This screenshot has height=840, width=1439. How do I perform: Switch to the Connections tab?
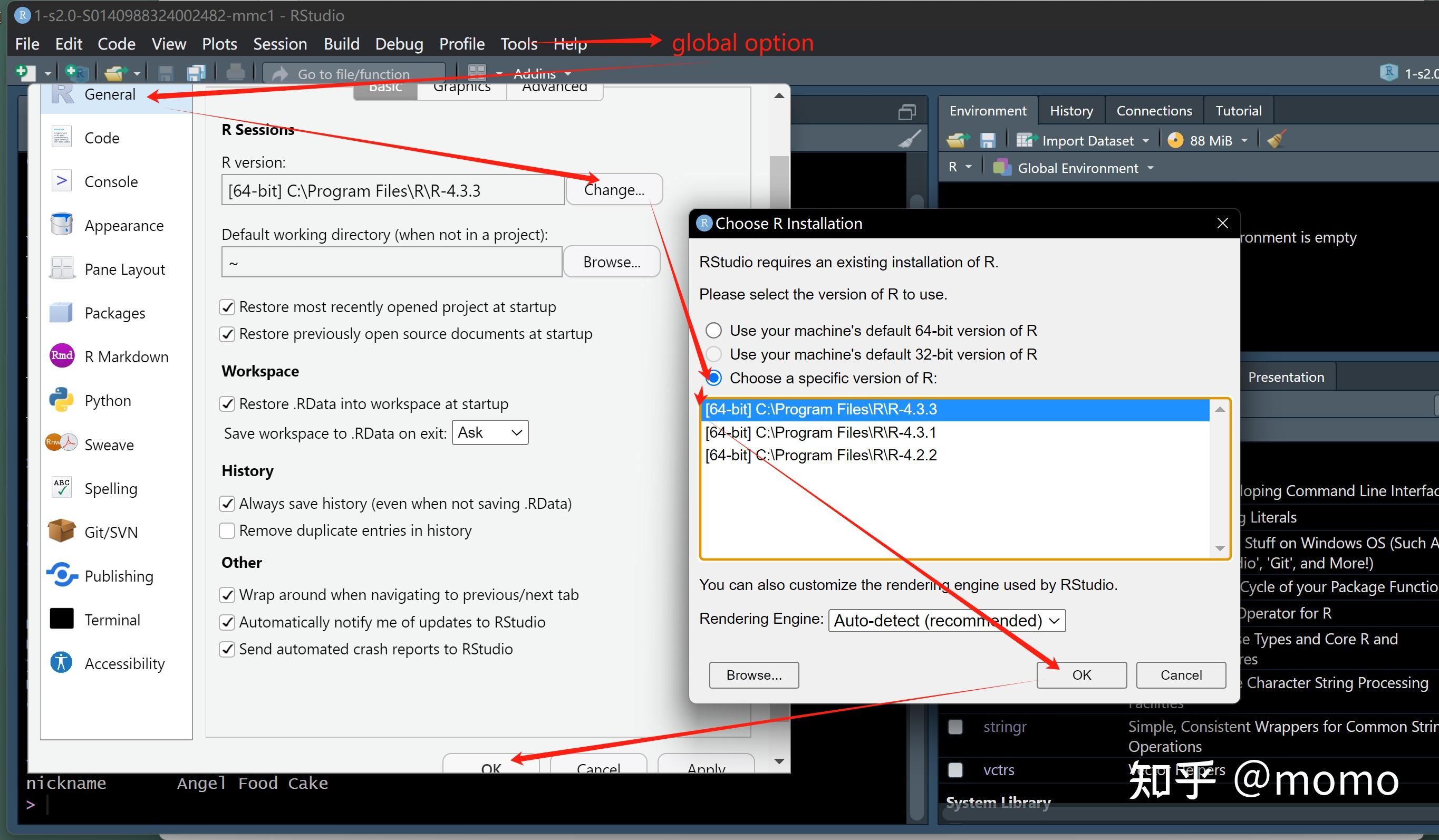pyautogui.click(x=1154, y=111)
